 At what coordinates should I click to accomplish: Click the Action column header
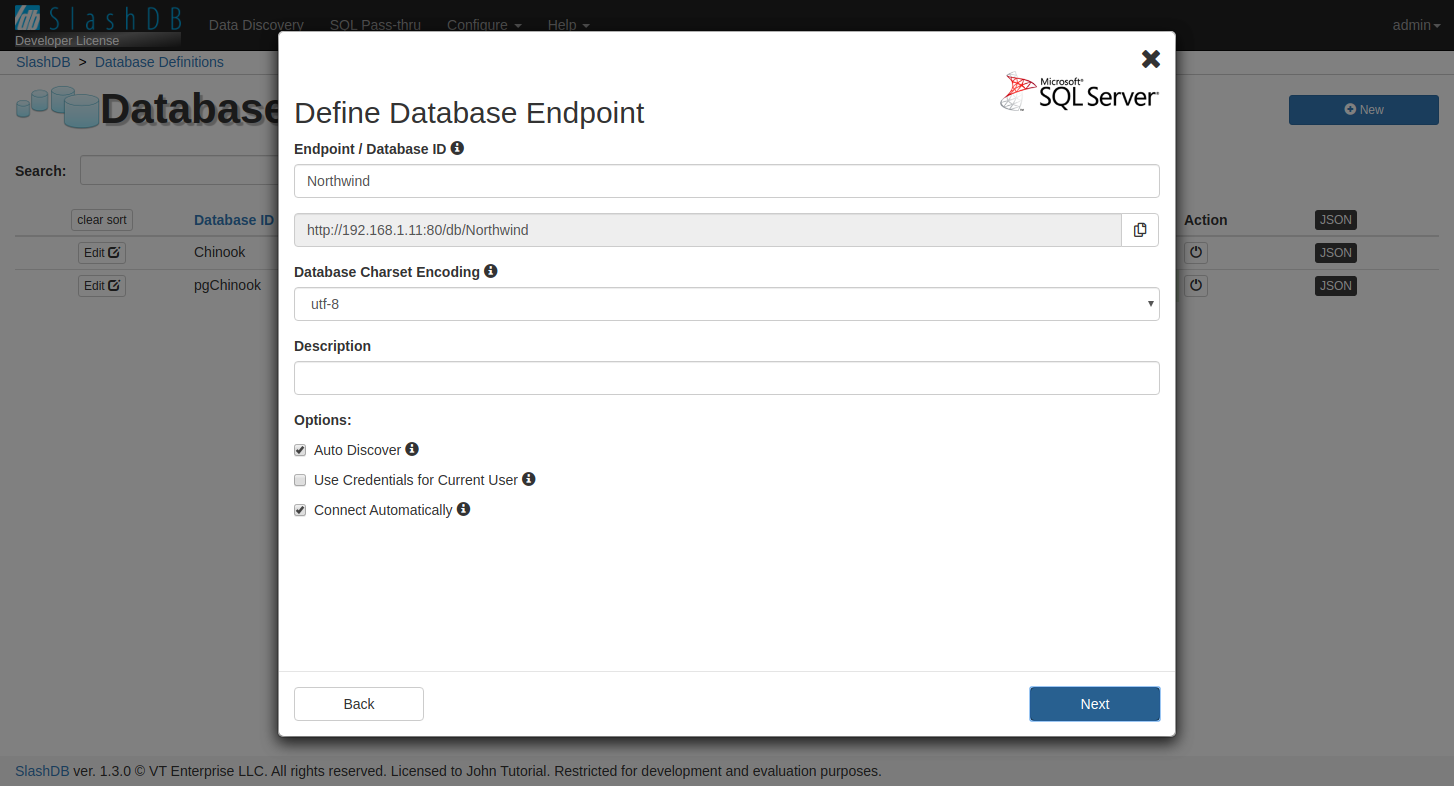pyautogui.click(x=1205, y=220)
